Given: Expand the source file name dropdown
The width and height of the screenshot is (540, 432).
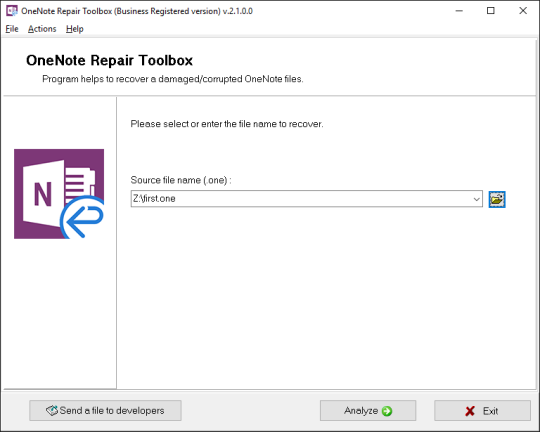Looking at the screenshot, I should pos(476,199).
